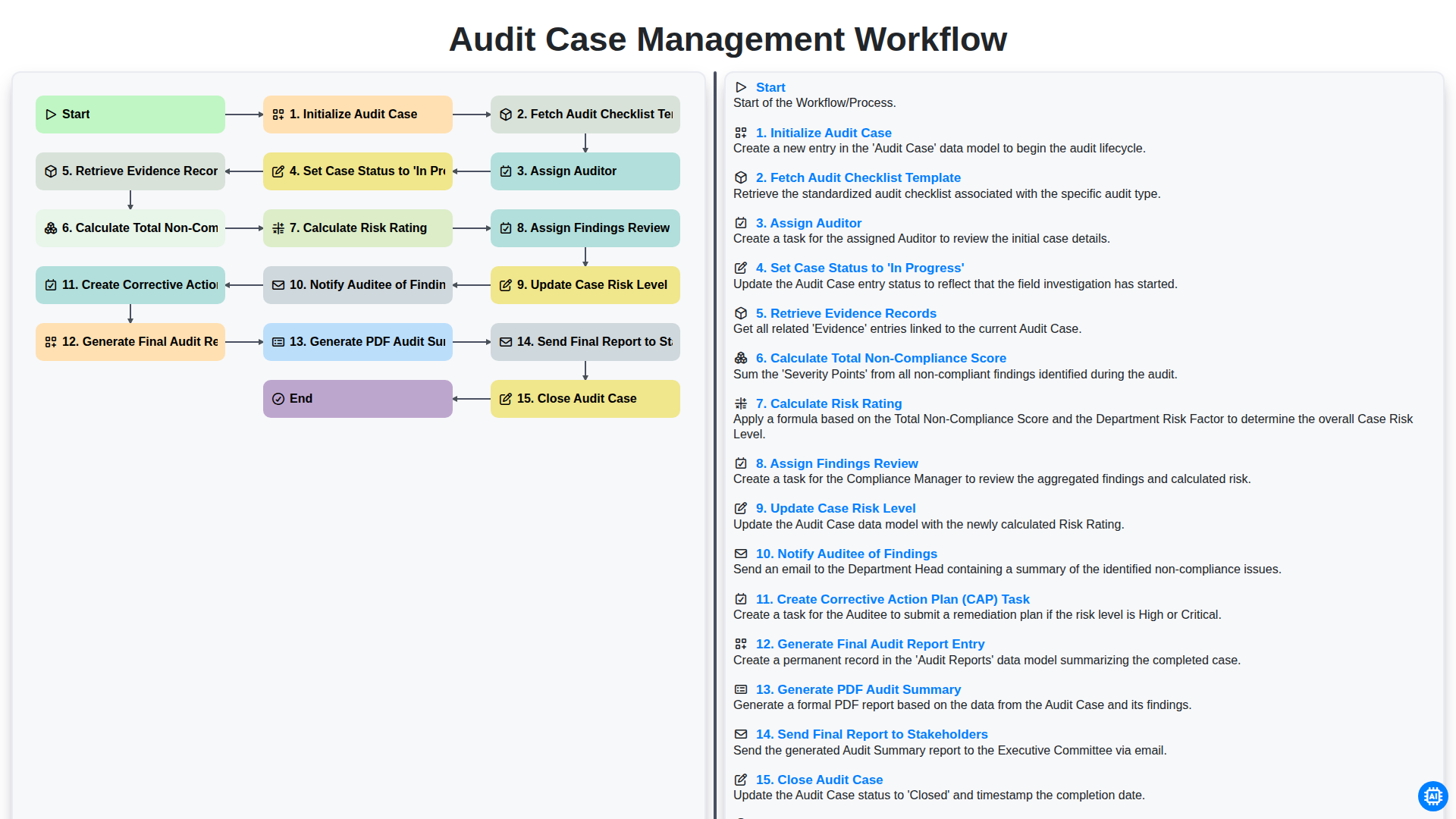Open the 5. Retrieve Evidence Records link
1456x819 pixels.
point(846,313)
